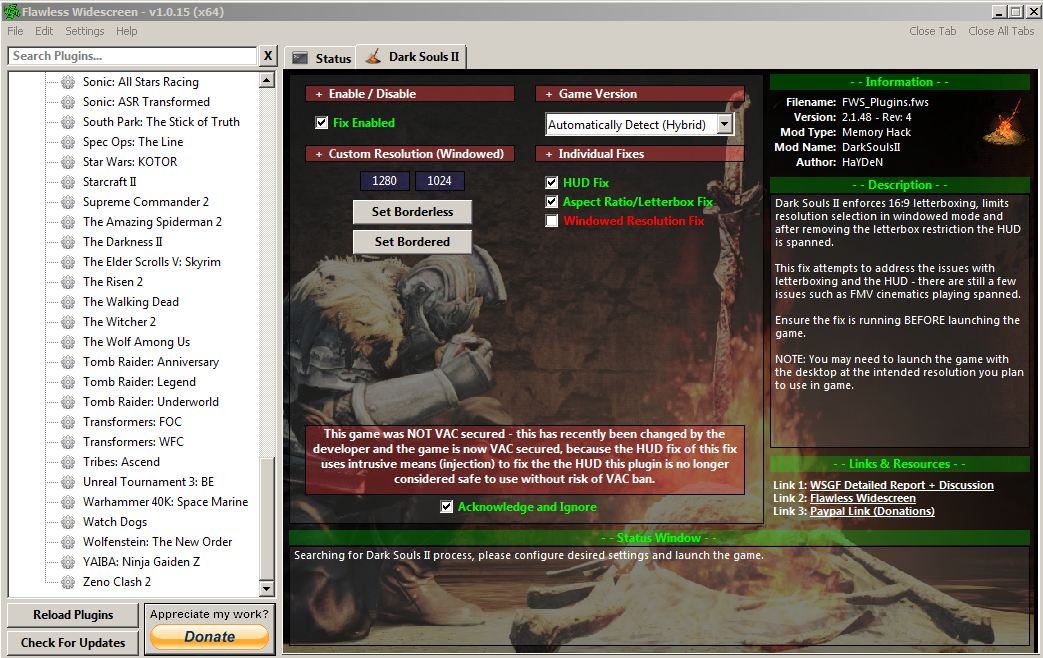Click the height field showing 1024

tap(439, 181)
